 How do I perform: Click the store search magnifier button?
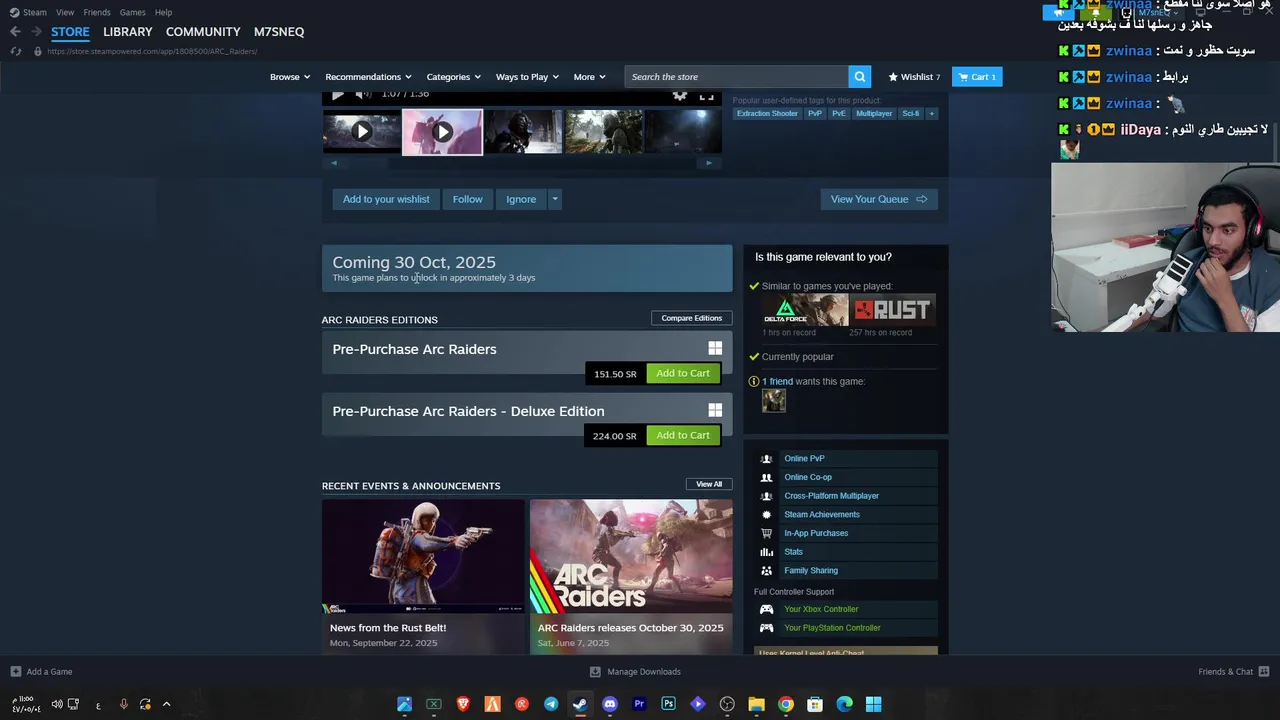[x=859, y=77]
